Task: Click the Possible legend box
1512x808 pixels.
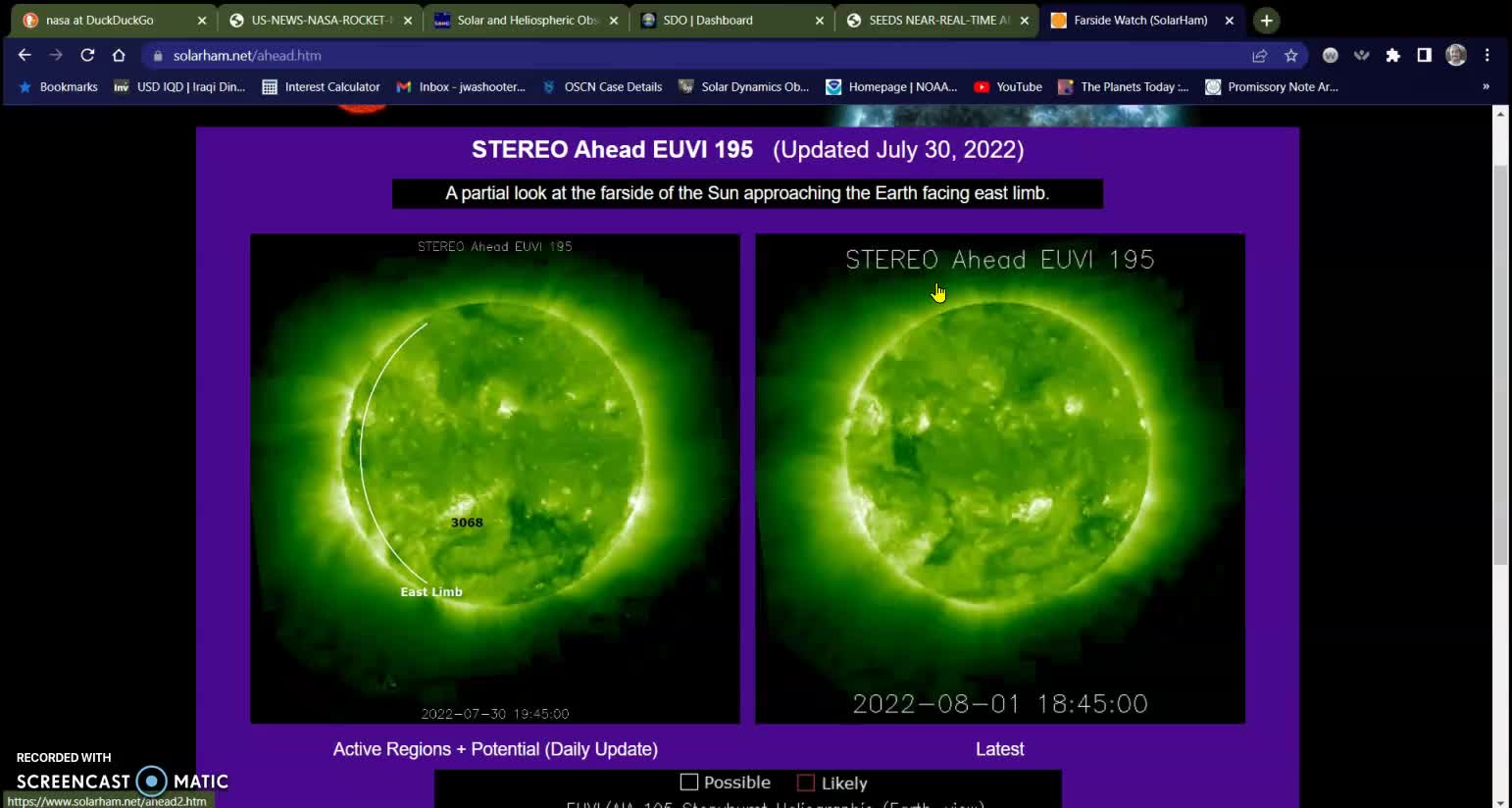Action: pos(689,783)
